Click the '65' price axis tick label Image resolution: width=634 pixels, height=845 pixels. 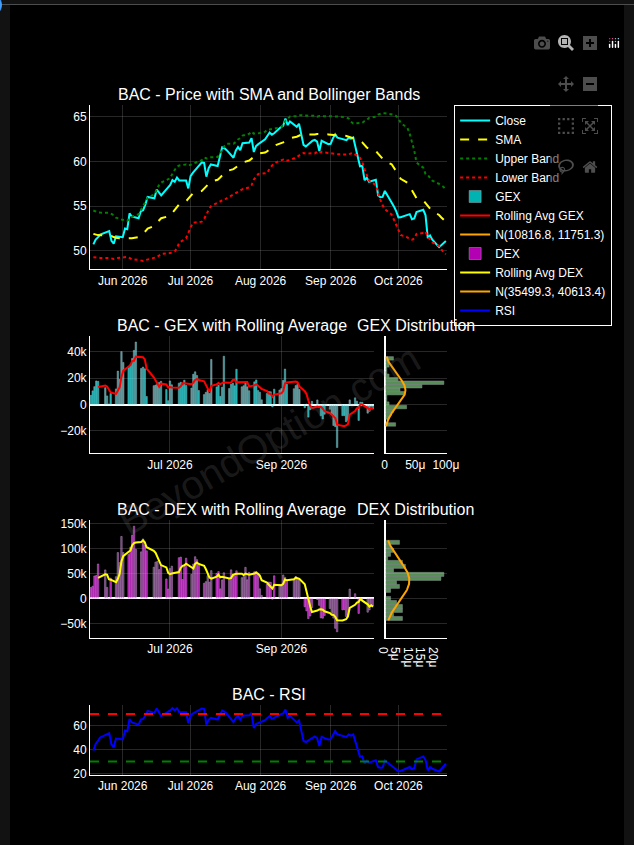(x=80, y=117)
